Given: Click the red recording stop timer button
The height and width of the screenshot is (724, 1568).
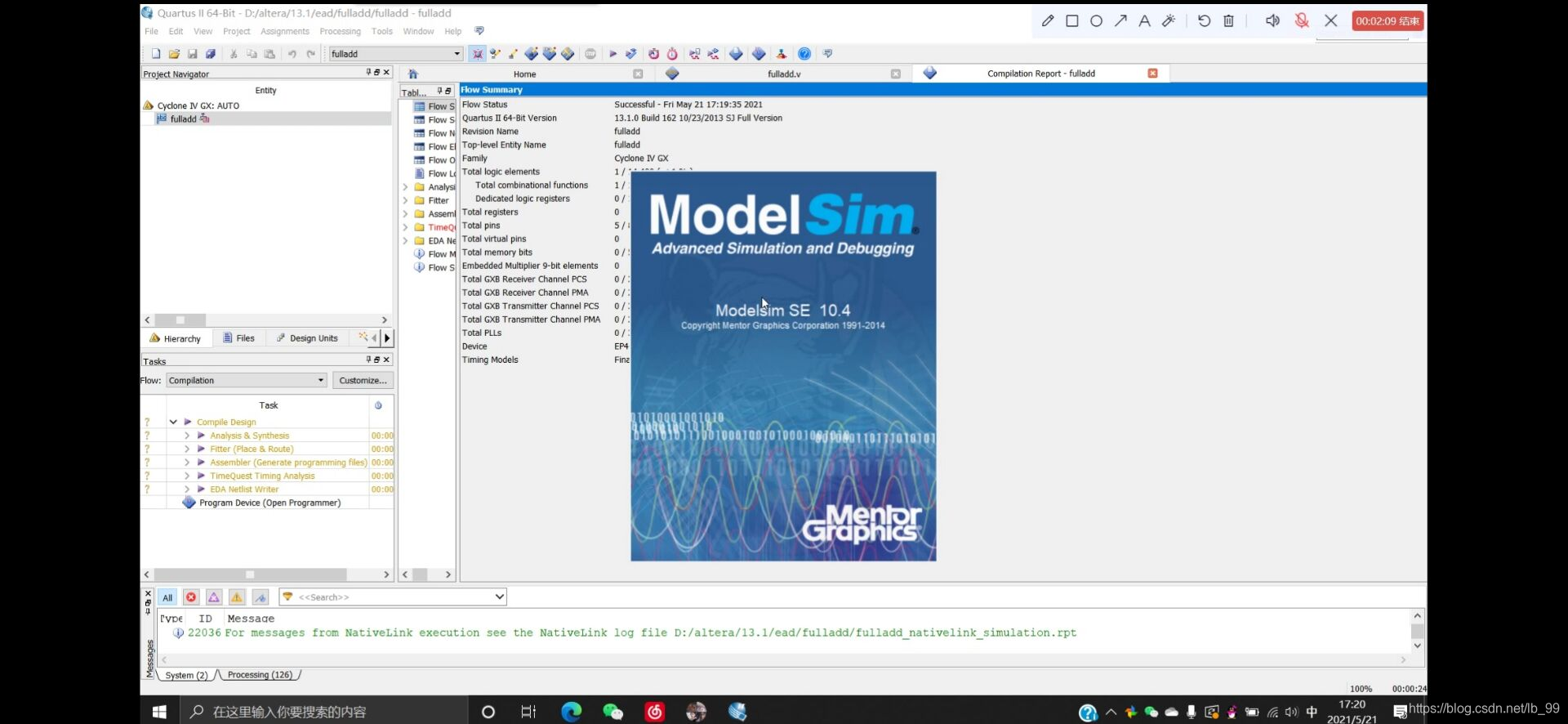Looking at the screenshot, I should (1388, 21).
